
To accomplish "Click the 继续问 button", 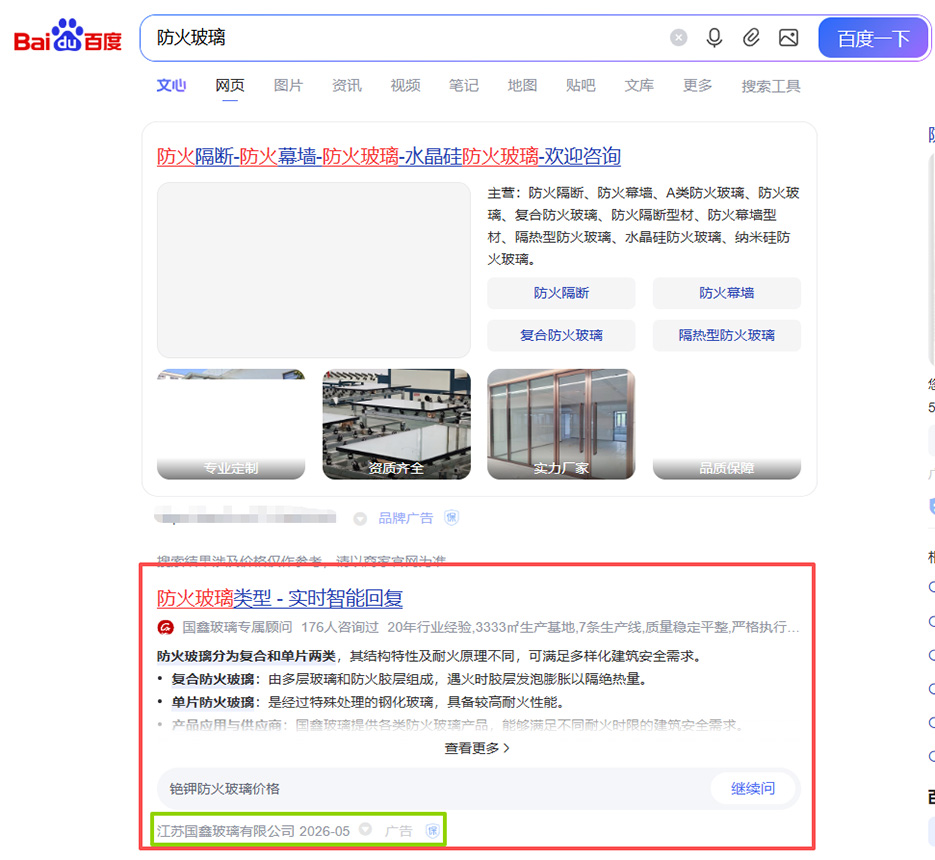I will [753, 789].
